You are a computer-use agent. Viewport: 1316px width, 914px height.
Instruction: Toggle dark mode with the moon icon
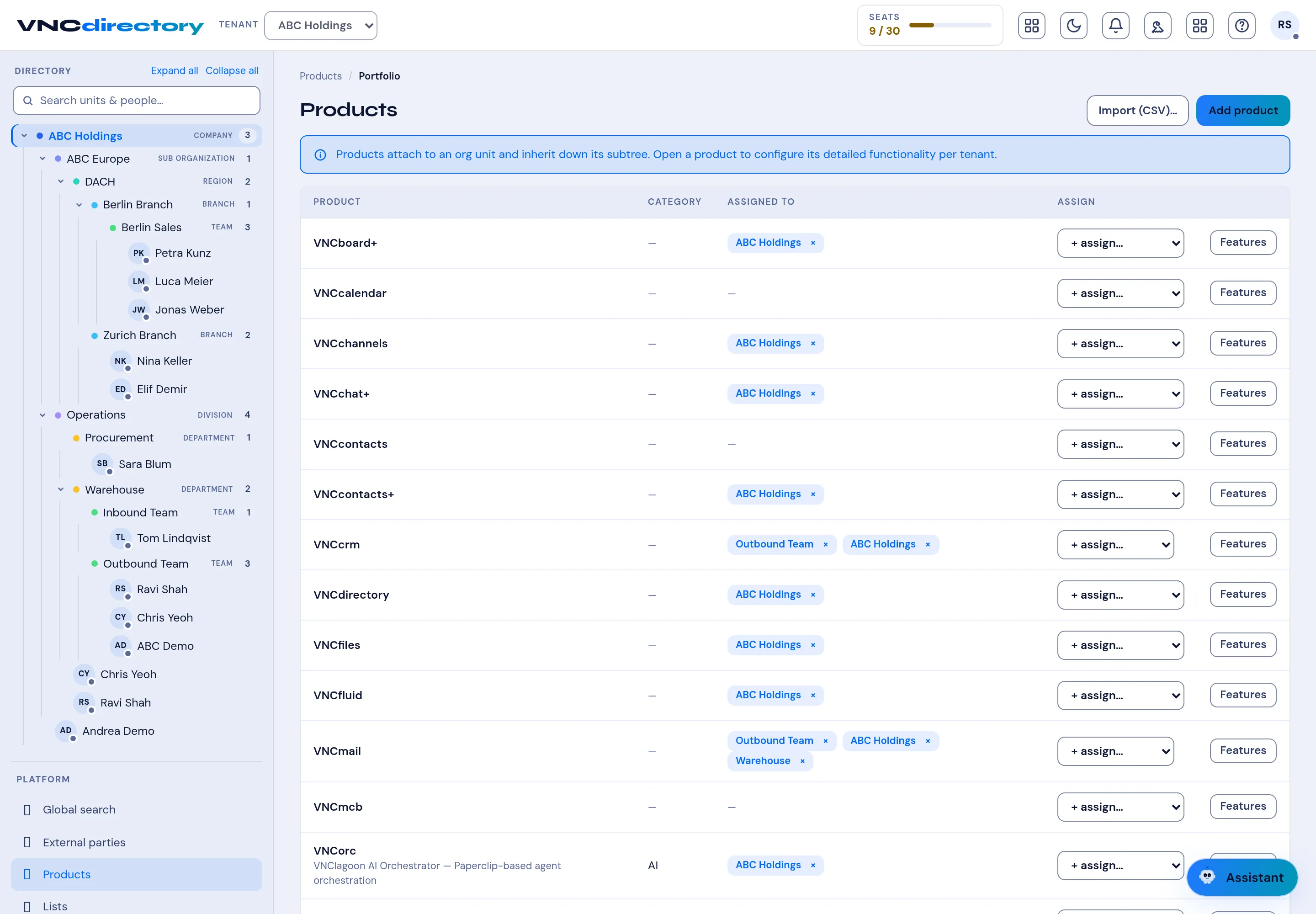click(1073, 26)
